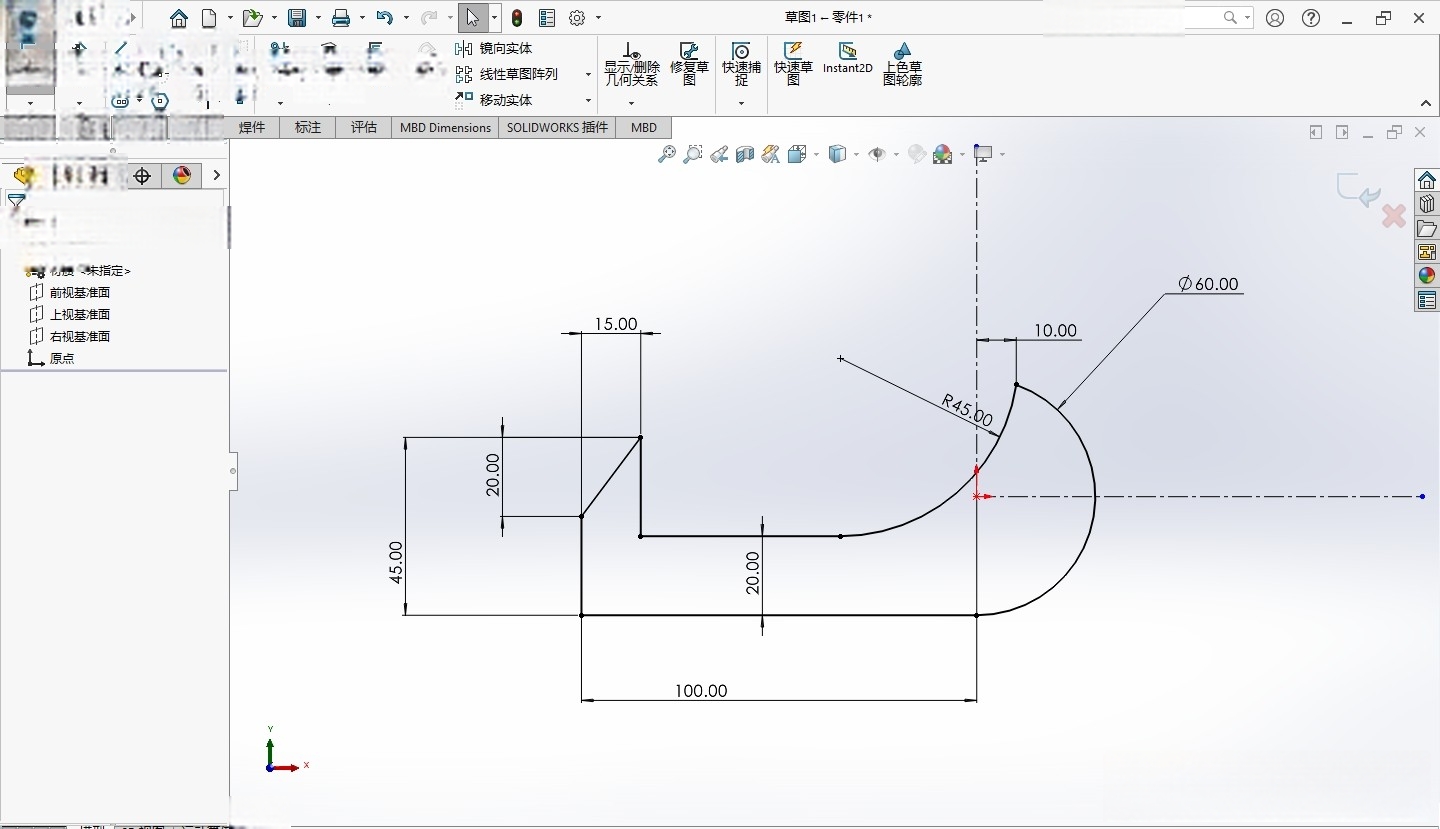Click the Dynamic Annotation Views icon
The image size is (1440, 829).
[770, 154]
